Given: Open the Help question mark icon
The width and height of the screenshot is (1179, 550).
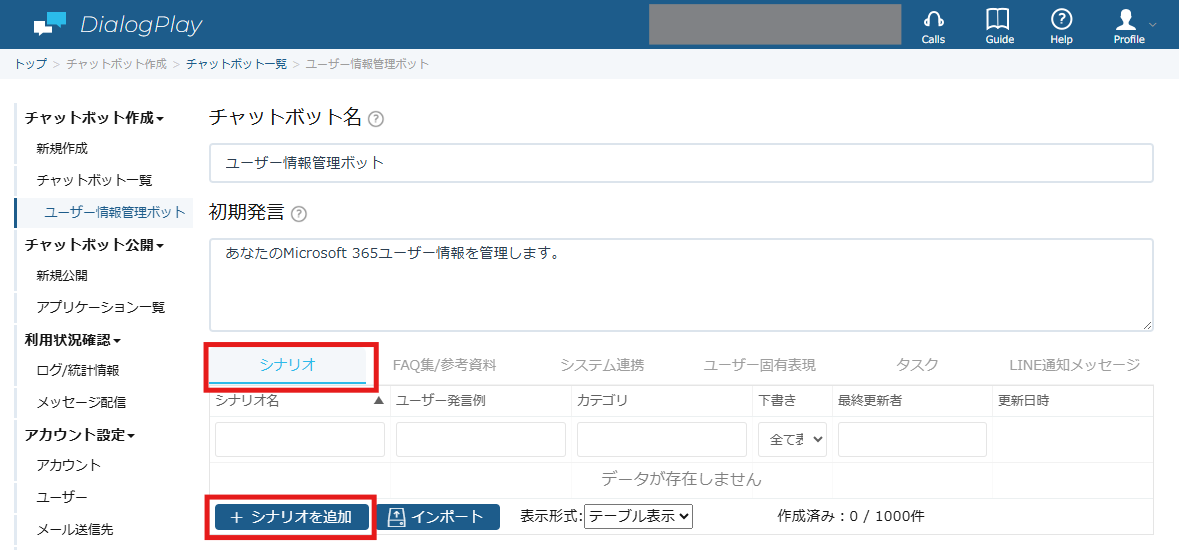Looking at the screenshot, I should (1061, 20).
